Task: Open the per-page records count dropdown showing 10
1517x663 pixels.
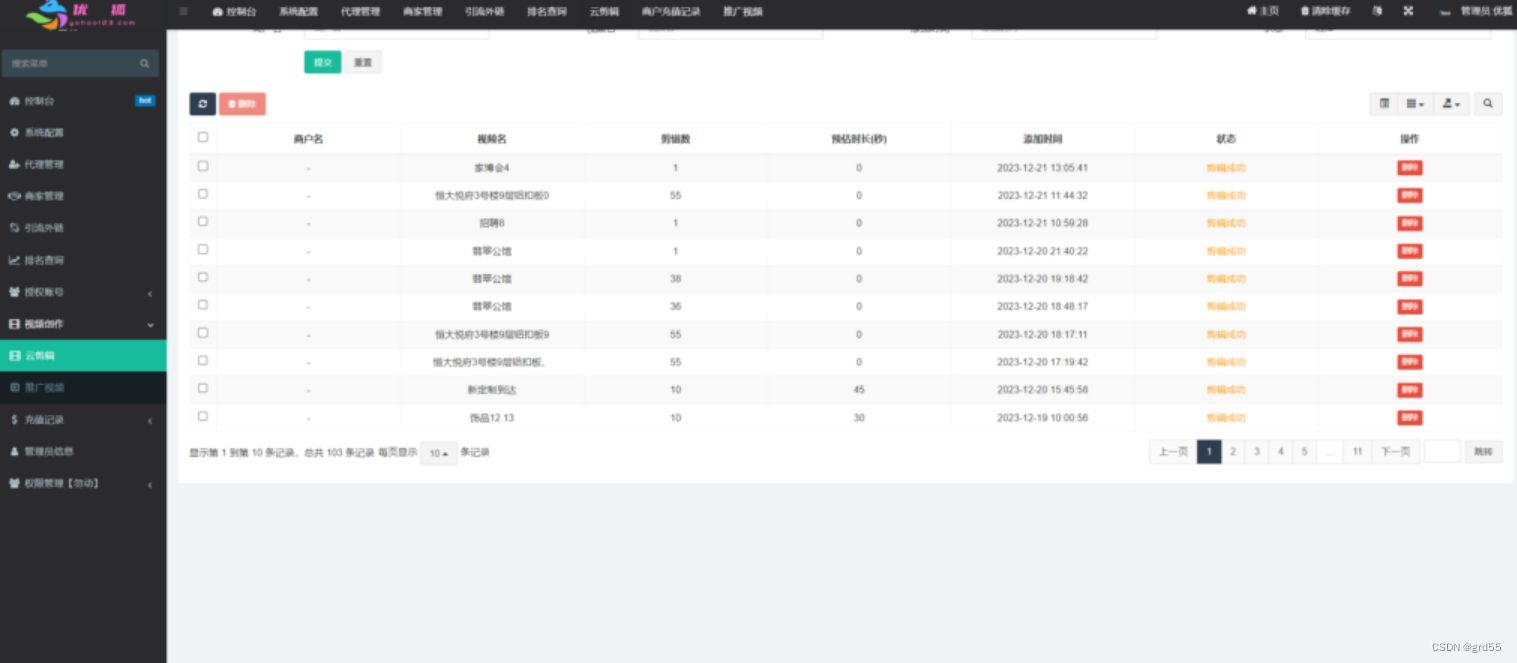Action: 438,453
